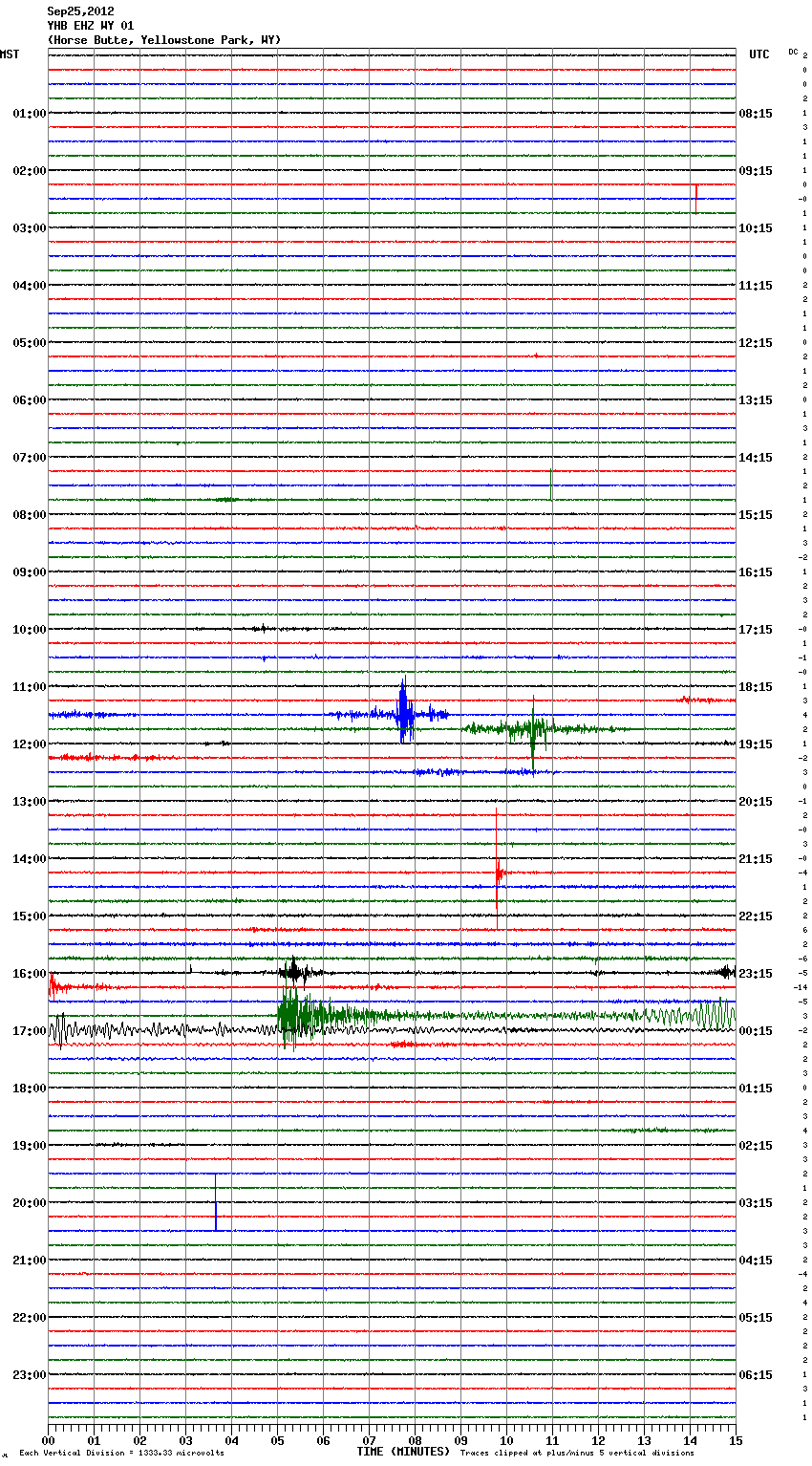This screenshot has height=1466, width=812.
Task: Click the small red spike after 02:15 MST
Action: (695, 197)
